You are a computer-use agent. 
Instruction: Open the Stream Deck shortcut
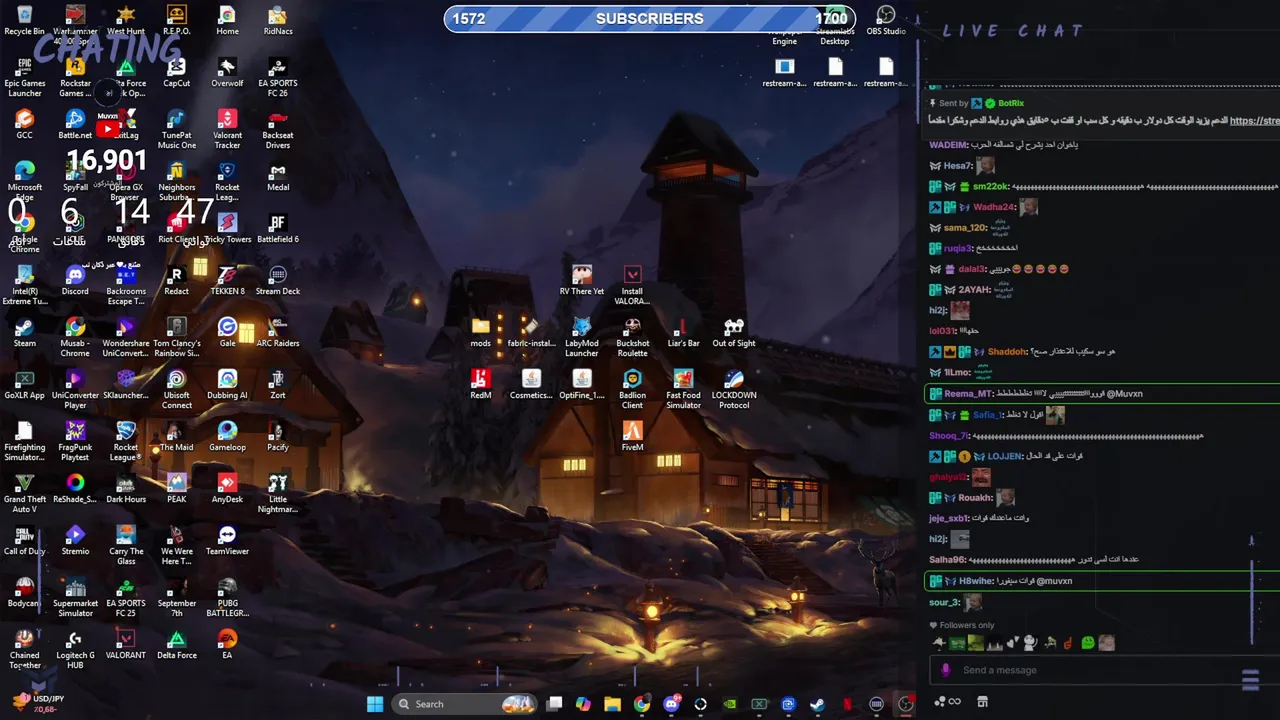(278, 280)
